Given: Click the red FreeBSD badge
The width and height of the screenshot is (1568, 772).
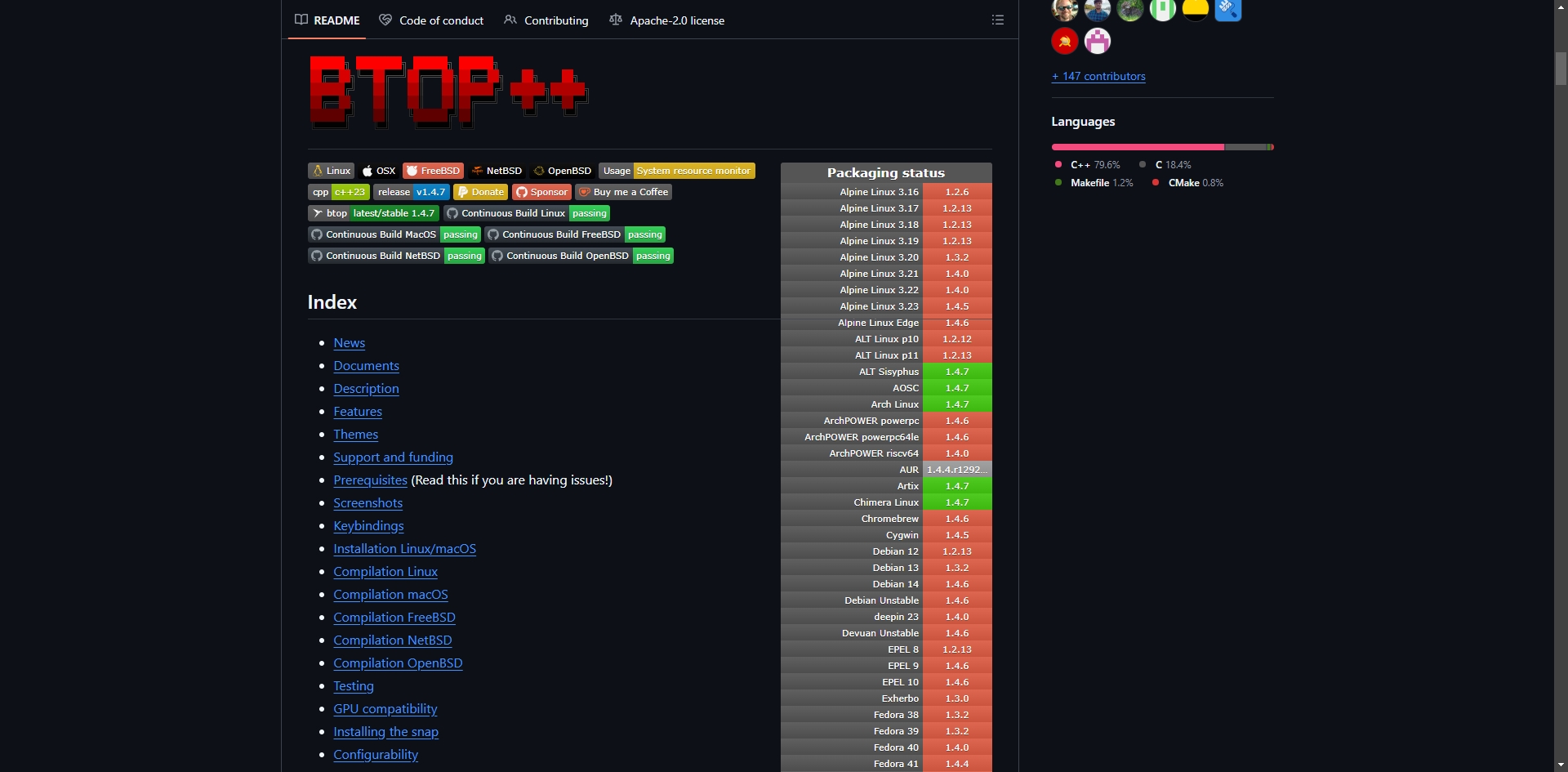Looking at the screenshot, I should pos(433,171).
